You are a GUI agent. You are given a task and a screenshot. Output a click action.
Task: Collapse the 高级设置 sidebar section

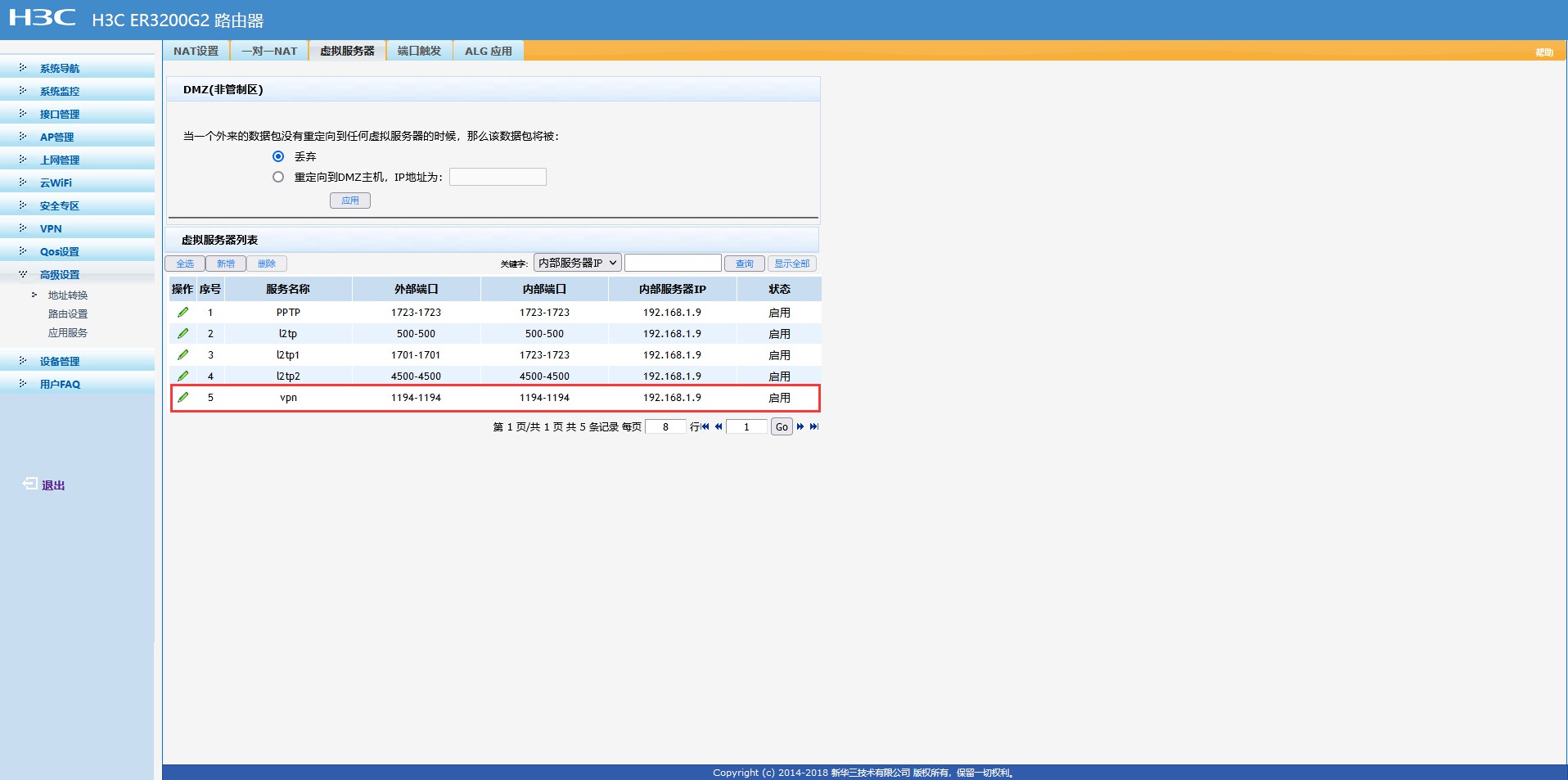[x=59, y=275]
